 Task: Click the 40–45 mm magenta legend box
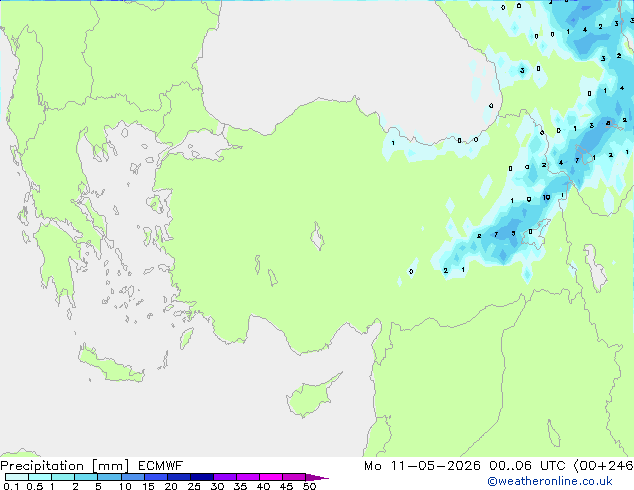tap(271, 477)
